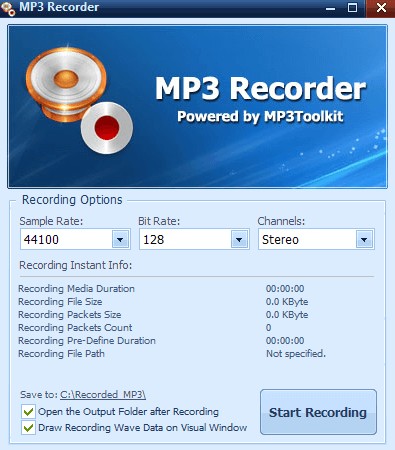Open the Sample Rate dropdown arrow
Screen dimensions: 395x450
tap(120, 239)
